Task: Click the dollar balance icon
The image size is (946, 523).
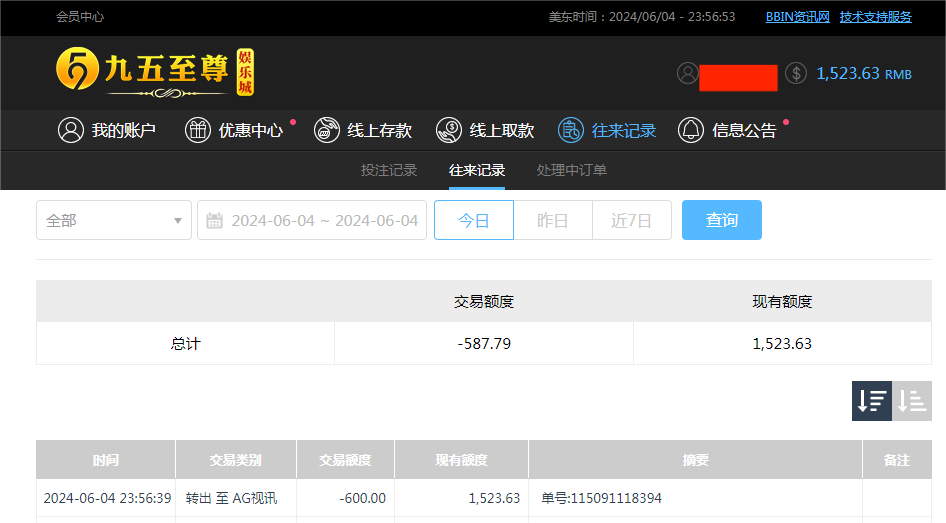Action: [x=796, y=73]
